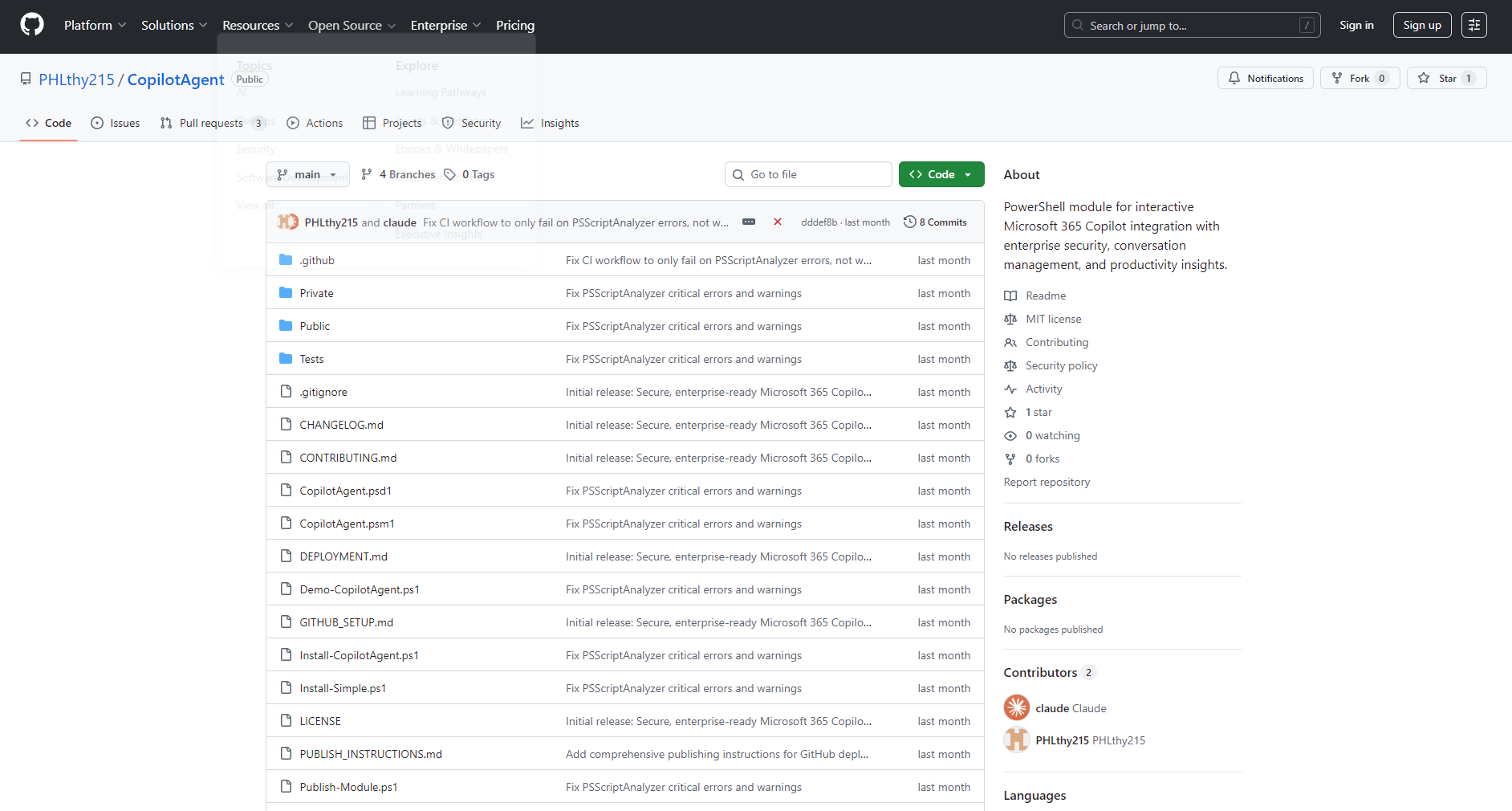View the 0 Tags list
This screenshot has width=1512, height=811.
469,174
